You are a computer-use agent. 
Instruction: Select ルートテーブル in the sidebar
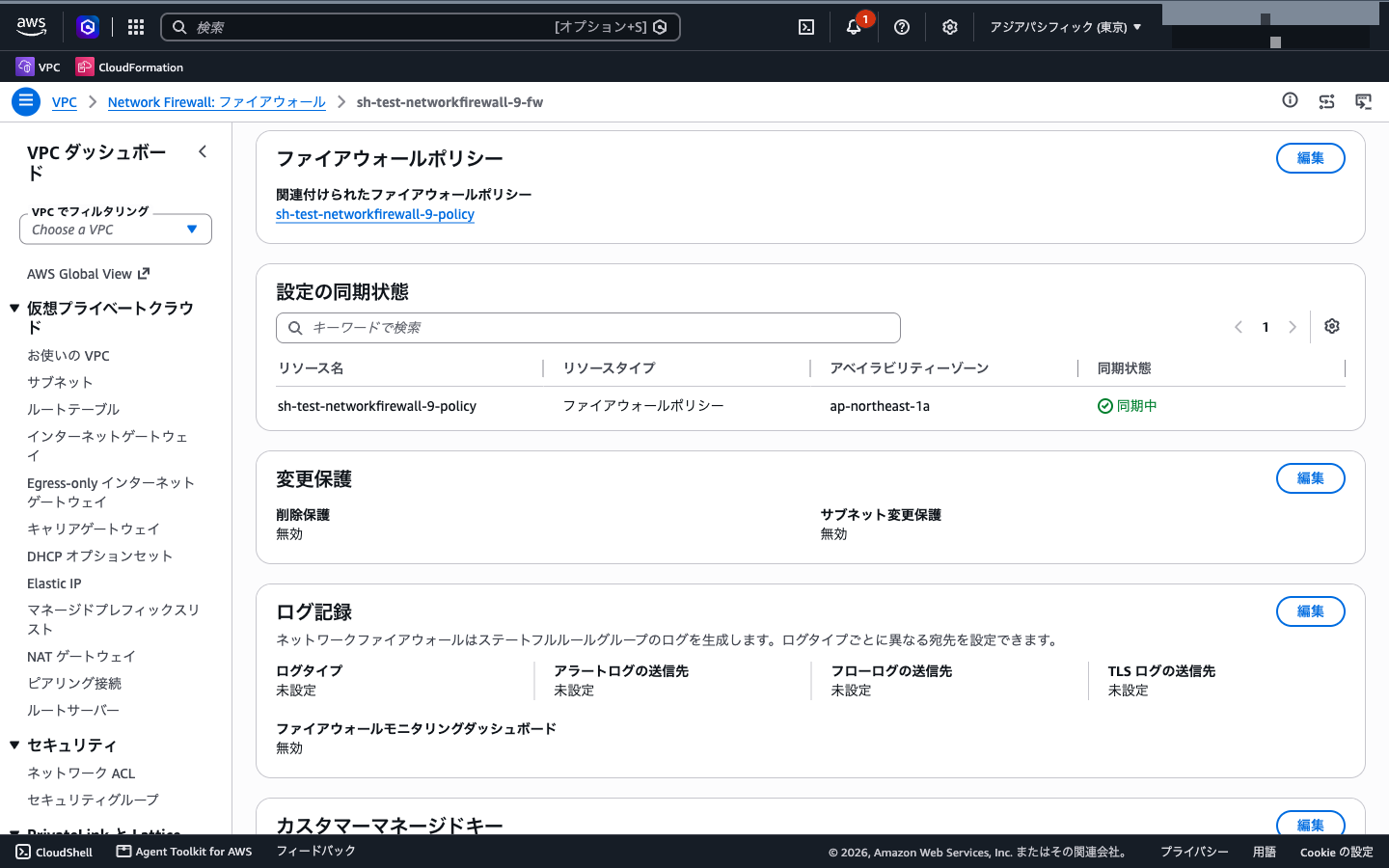73,409
